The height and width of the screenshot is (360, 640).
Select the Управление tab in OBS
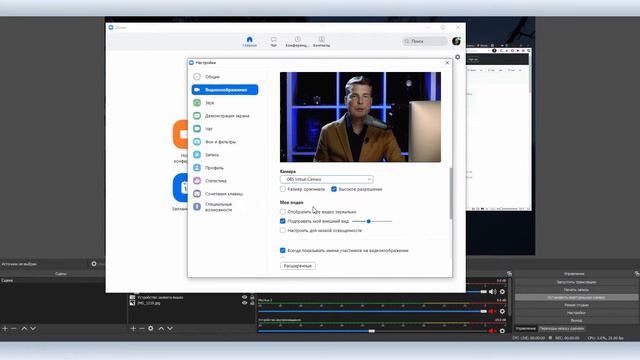526,329
